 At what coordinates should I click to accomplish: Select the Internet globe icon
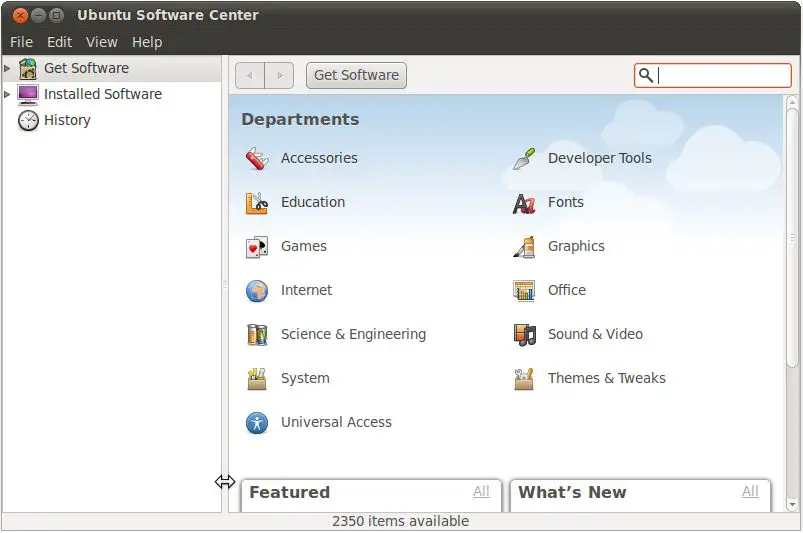tap(257, 291)
